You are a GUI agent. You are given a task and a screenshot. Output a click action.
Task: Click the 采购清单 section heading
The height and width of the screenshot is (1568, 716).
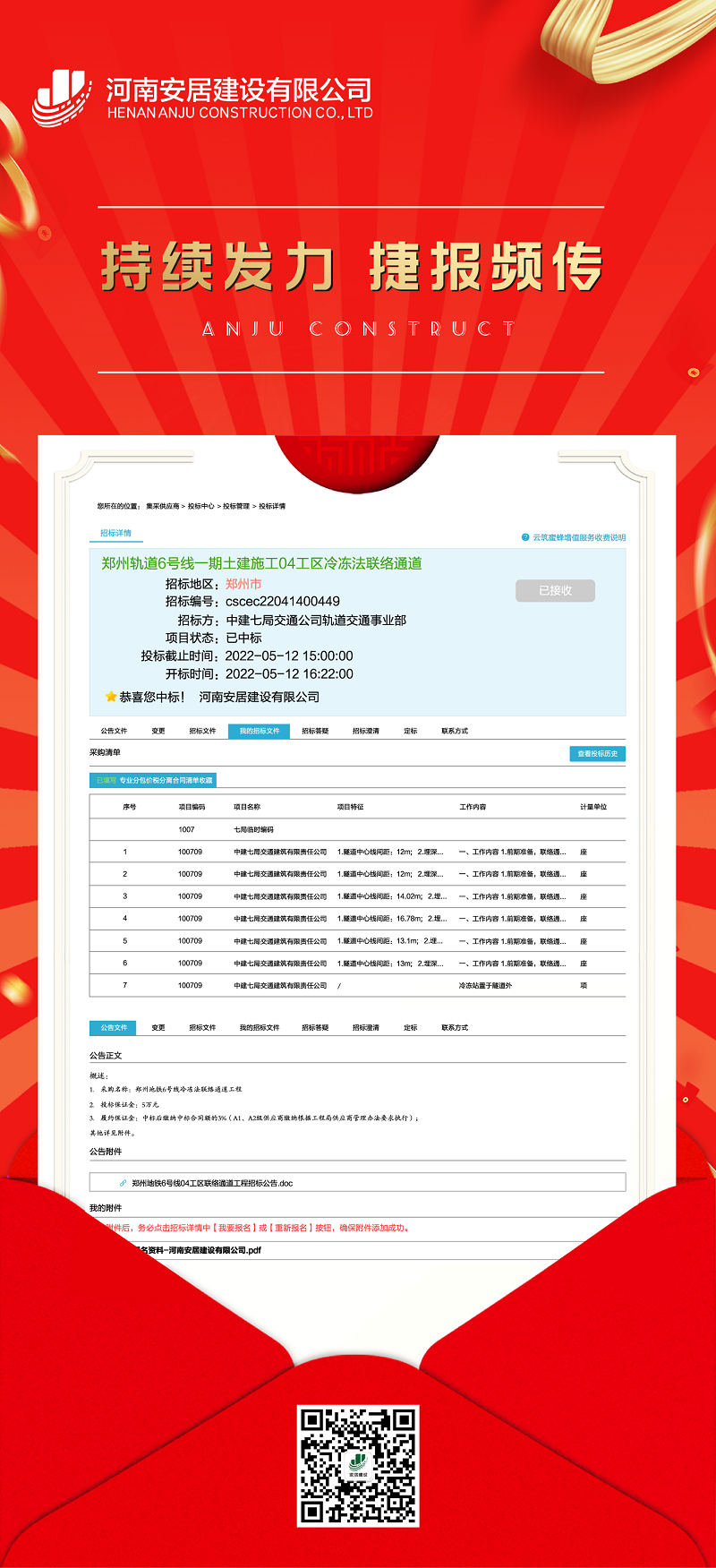105,752
